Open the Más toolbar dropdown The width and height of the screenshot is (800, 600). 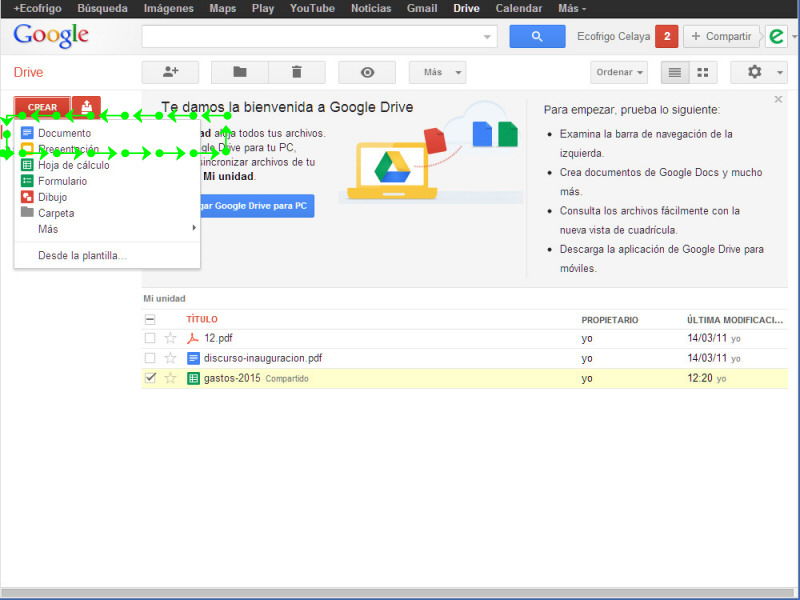click(x=437, y=72)
